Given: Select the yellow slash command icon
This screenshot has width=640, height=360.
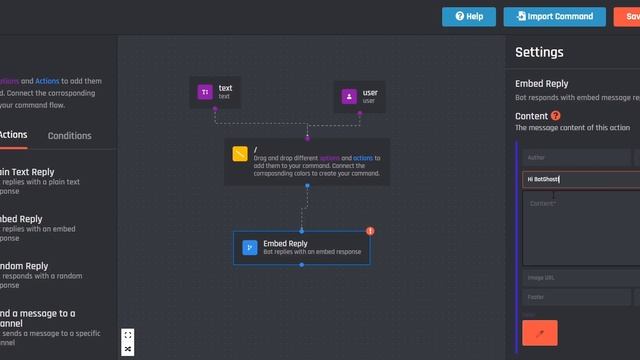Looking at the screenshot, I should pos(240,154).
